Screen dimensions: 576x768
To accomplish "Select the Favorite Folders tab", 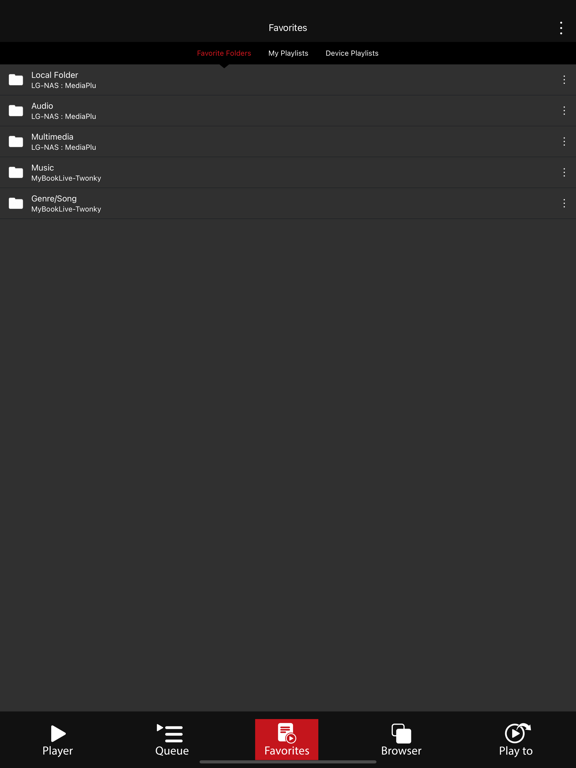I will click(x=224, y=53).
